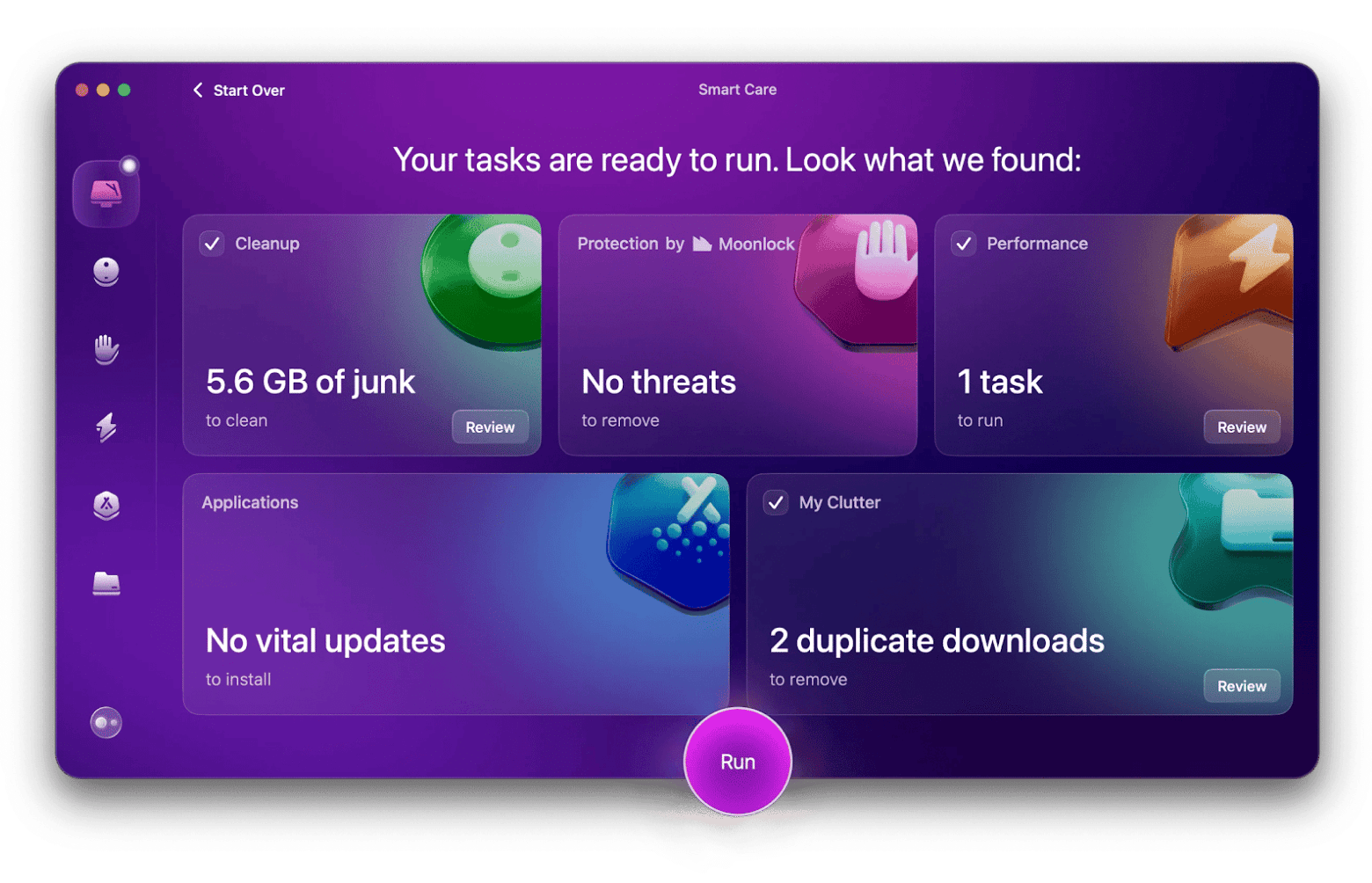Click the 'No threats' text
This screenshot has height=883, width=1372.
click(x=659, y=383)
